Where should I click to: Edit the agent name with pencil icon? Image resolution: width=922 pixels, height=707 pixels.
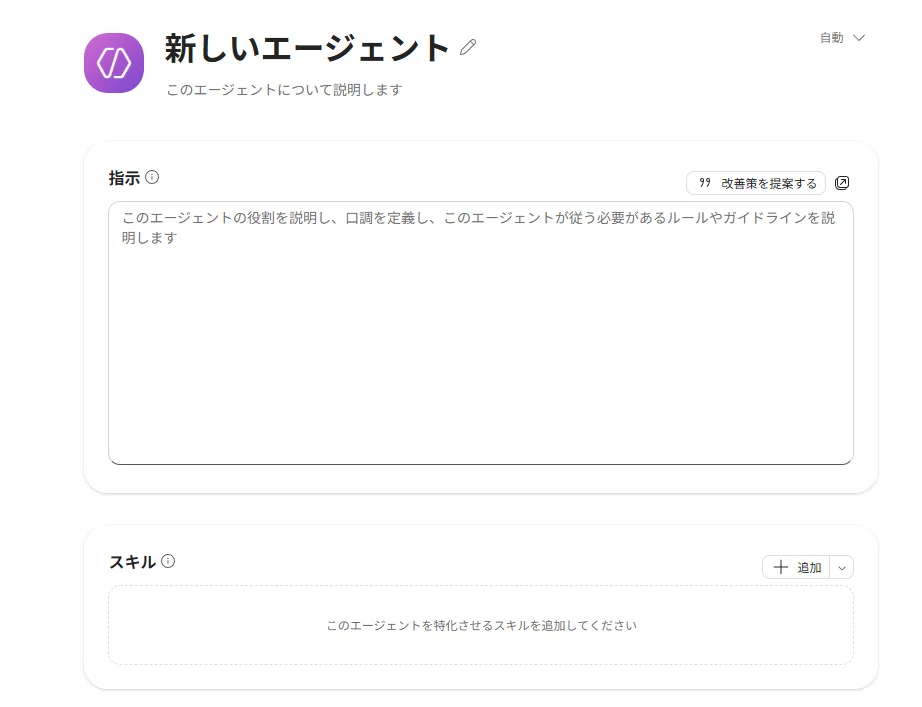click(468, 48)
